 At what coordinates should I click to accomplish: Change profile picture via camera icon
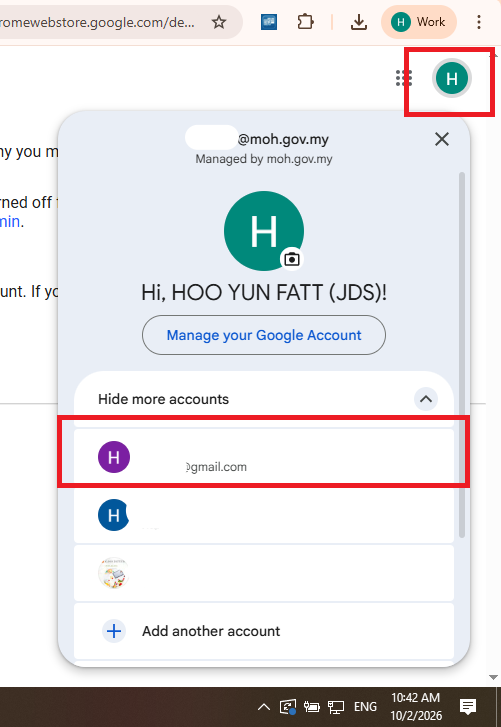click(292, 259)
